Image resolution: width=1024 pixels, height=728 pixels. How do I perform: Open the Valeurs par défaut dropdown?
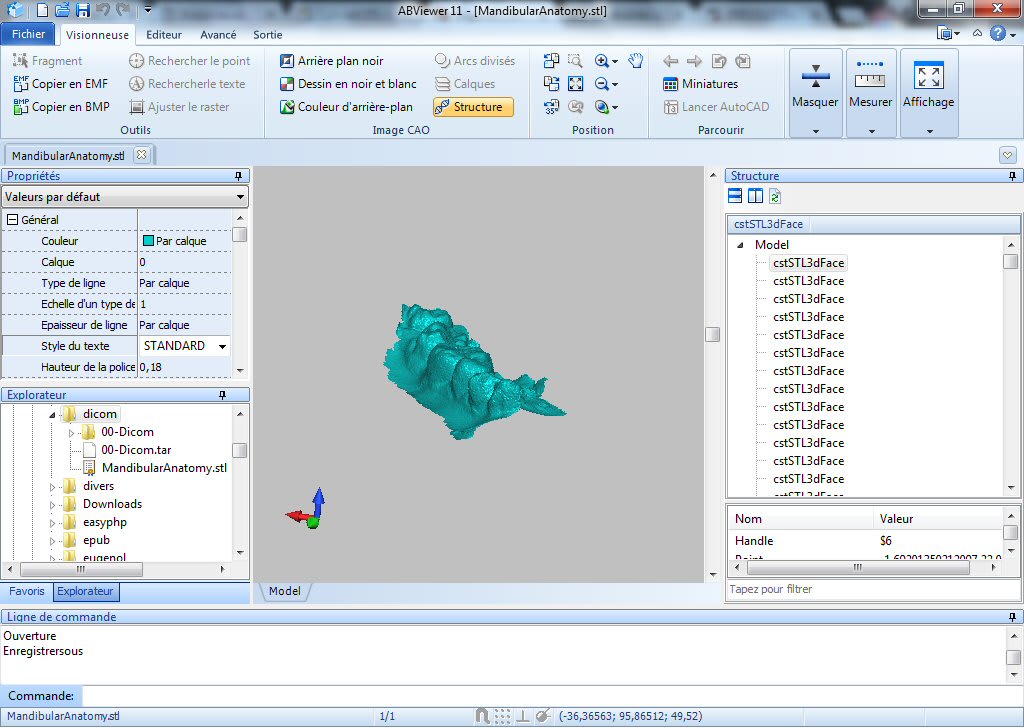(x=124, y=197)
